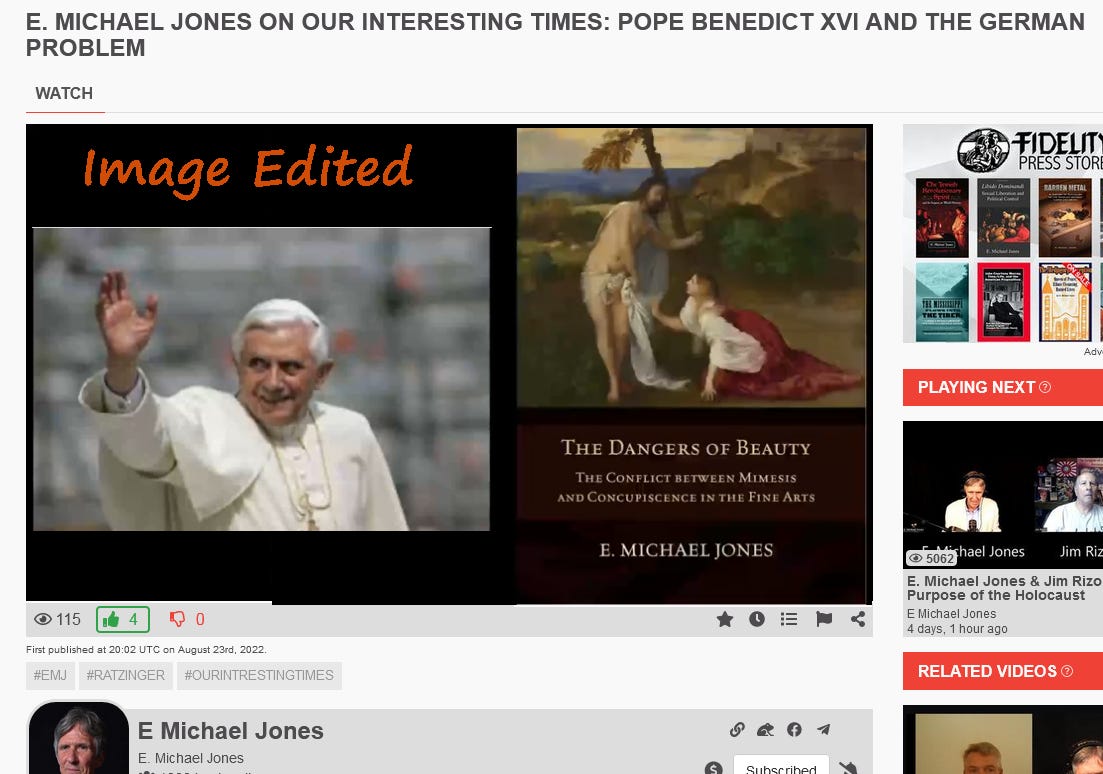The width and height of the screenshot is (1103, 774).
Task: Click the E. Michael Jones profile subtitle
Action: coord(191,758)
